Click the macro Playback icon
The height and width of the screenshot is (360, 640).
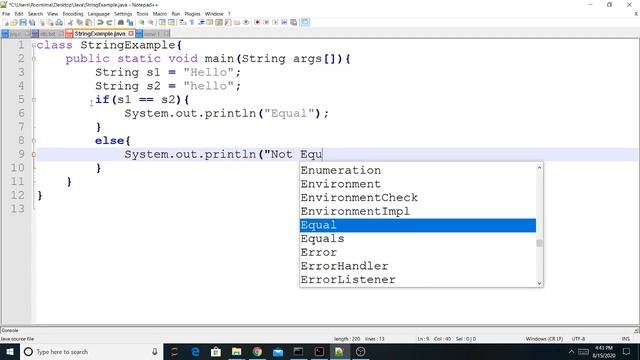[275, 22]
